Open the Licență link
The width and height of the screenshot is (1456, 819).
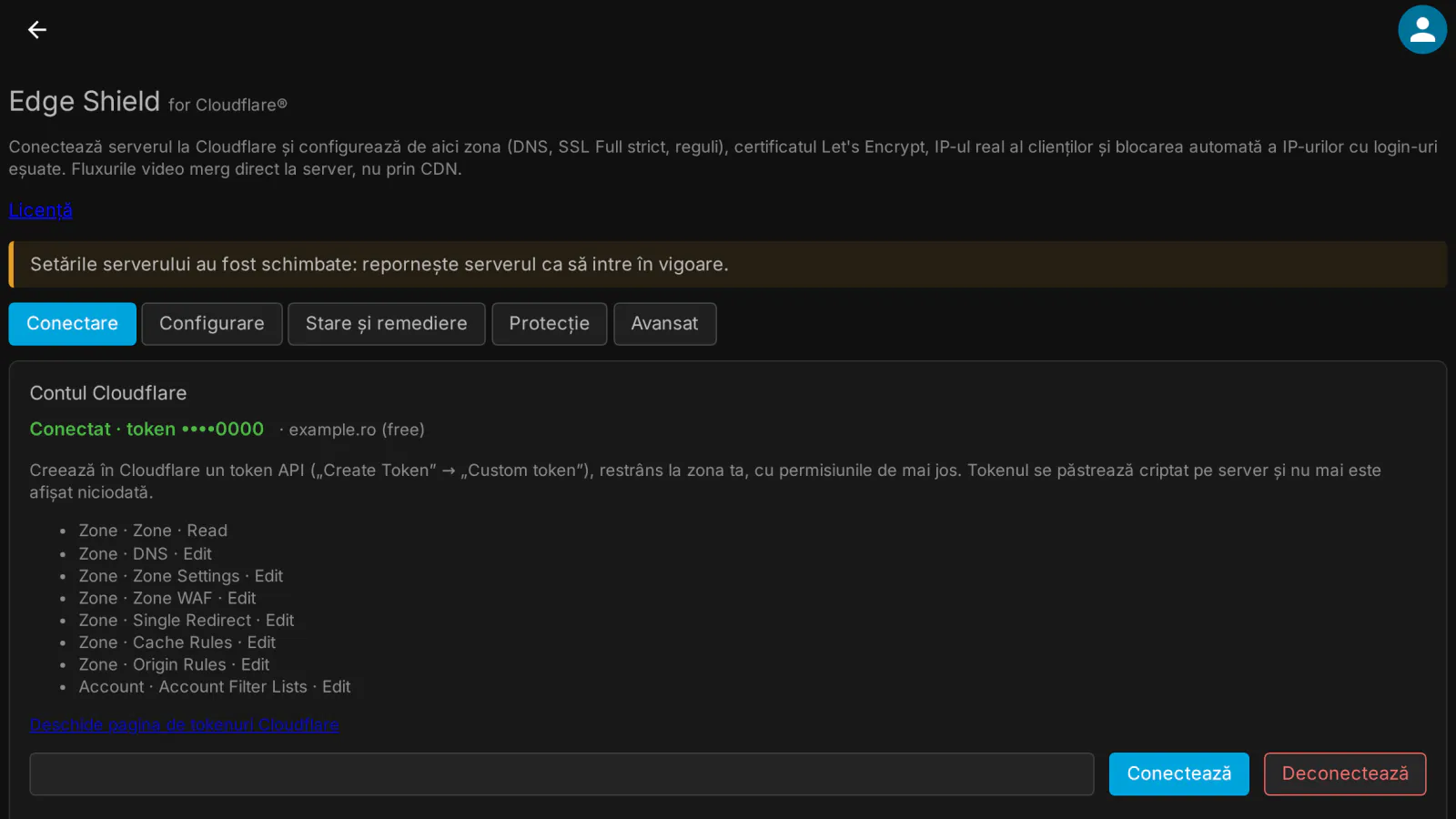[x=41, y=210]
